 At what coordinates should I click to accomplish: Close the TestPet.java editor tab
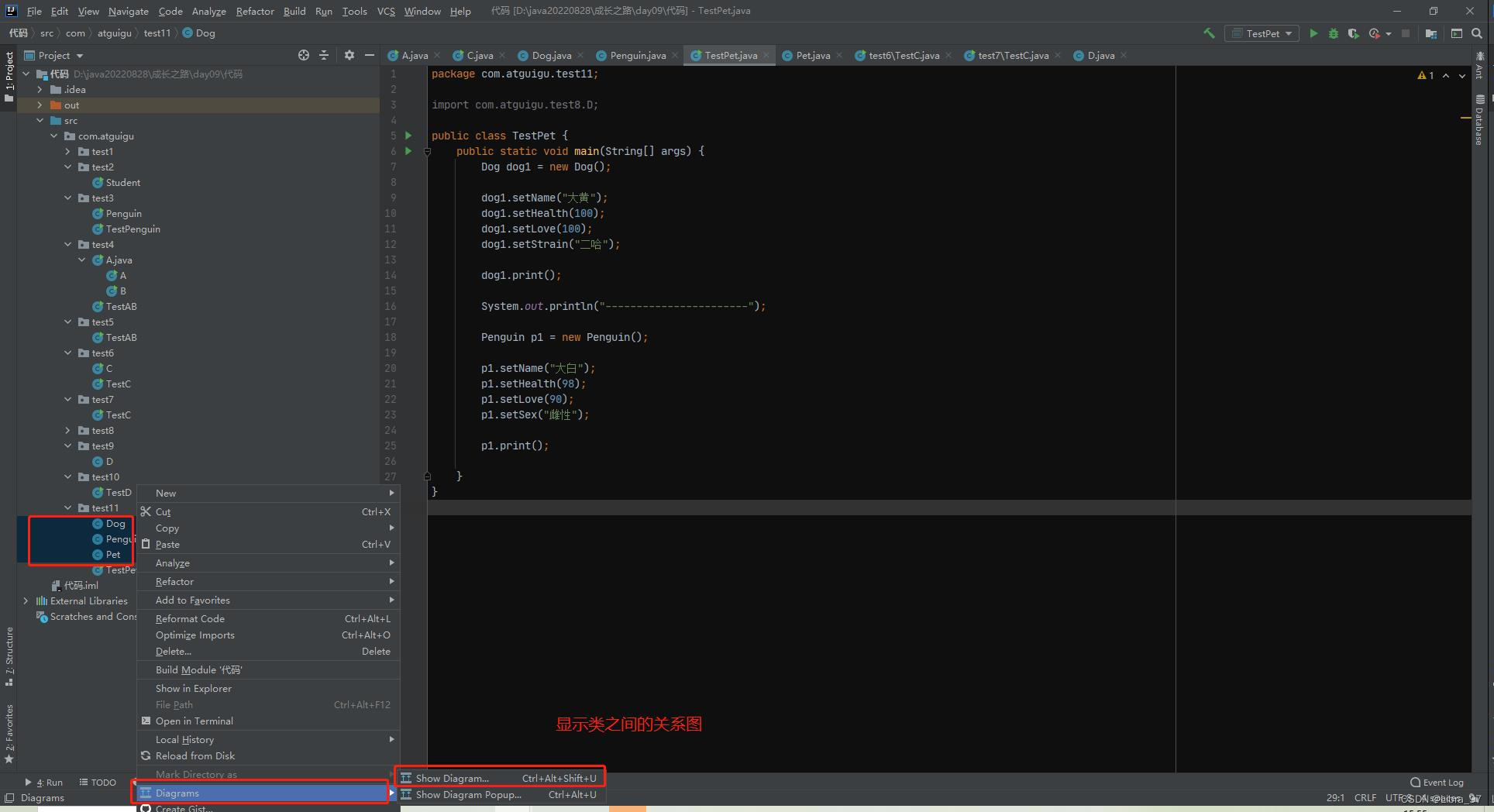[766, 55]
